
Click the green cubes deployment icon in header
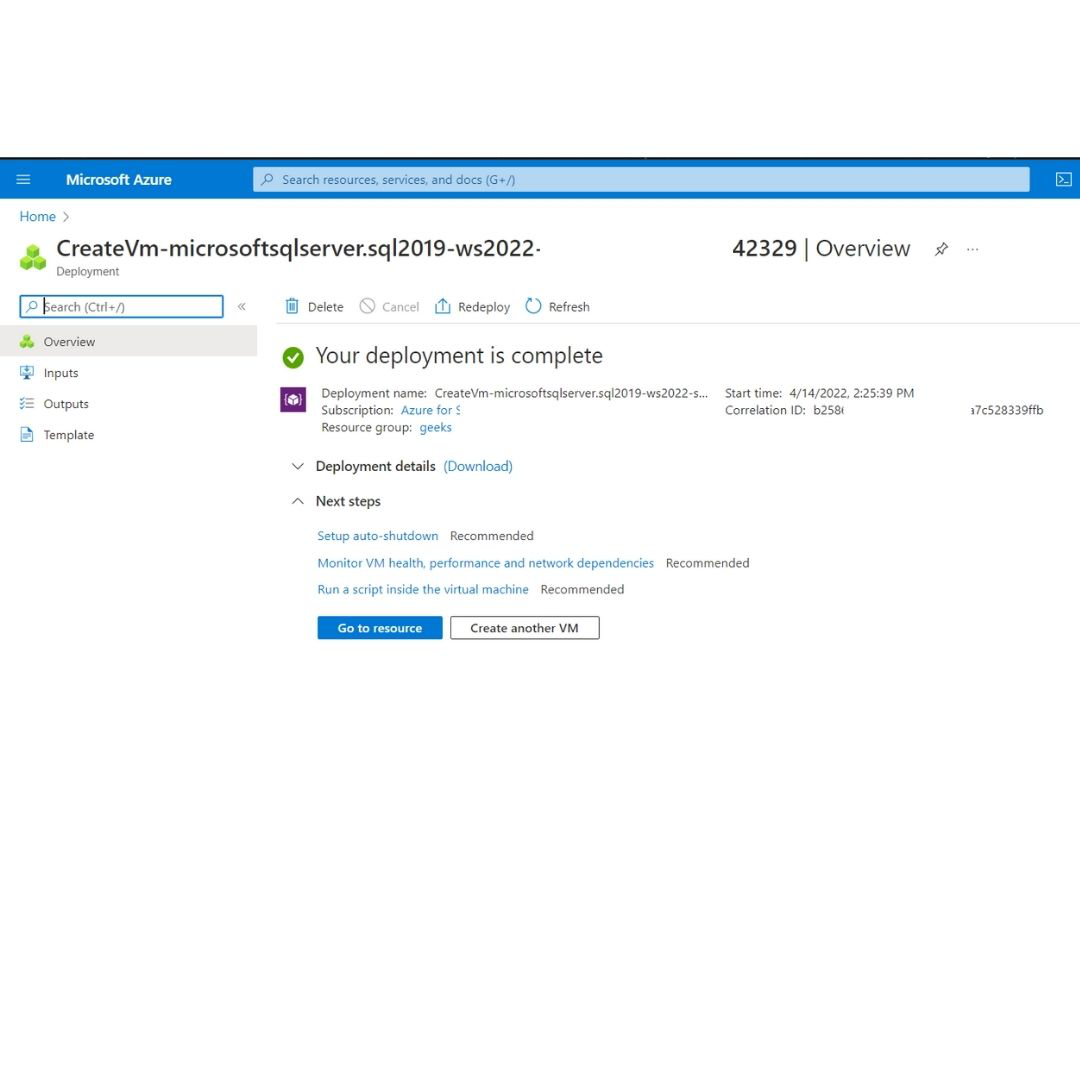click(x=32, y=257)
